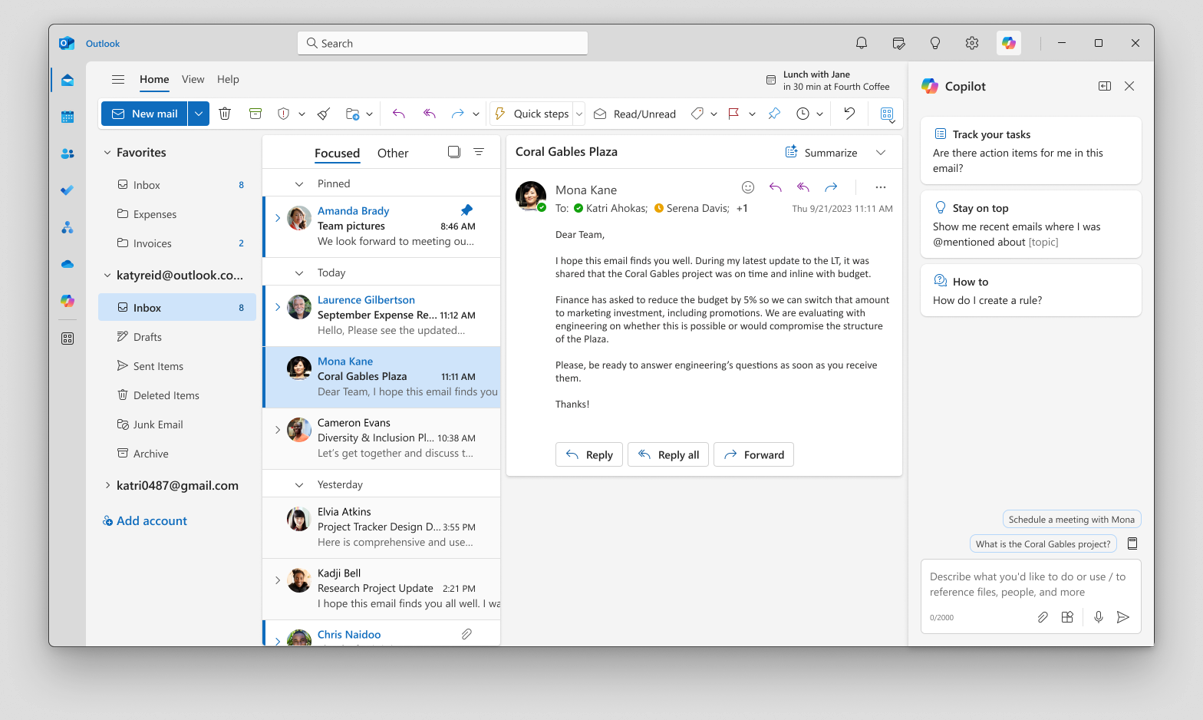Expand Laurence Gilbertson's conversation thread
The width and height of the screenshot is (1203, 720).
click(278, 307)
